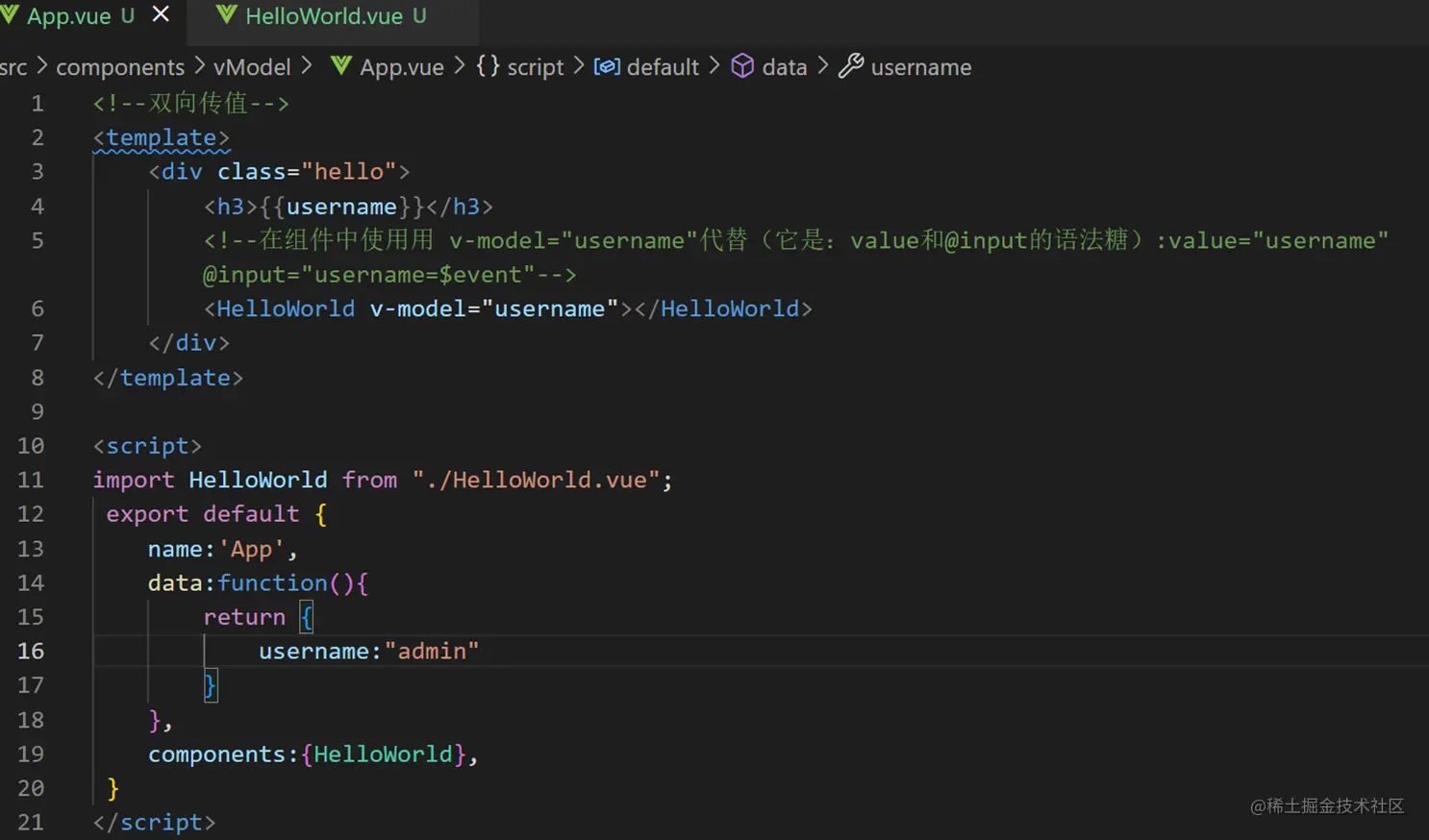The height and width of the screenshot is (840, 1429).
Task: Click the opening template tag on line 2
Action: coord(162,137)
